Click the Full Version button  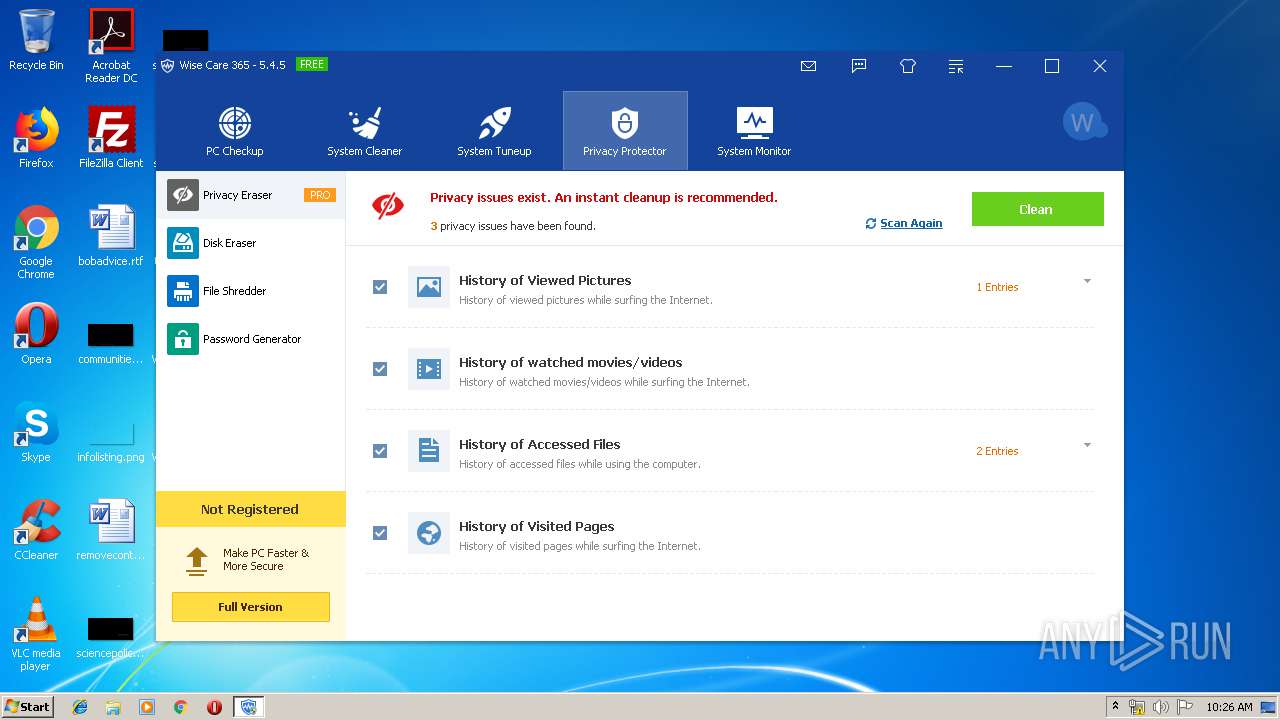point(250,607)
